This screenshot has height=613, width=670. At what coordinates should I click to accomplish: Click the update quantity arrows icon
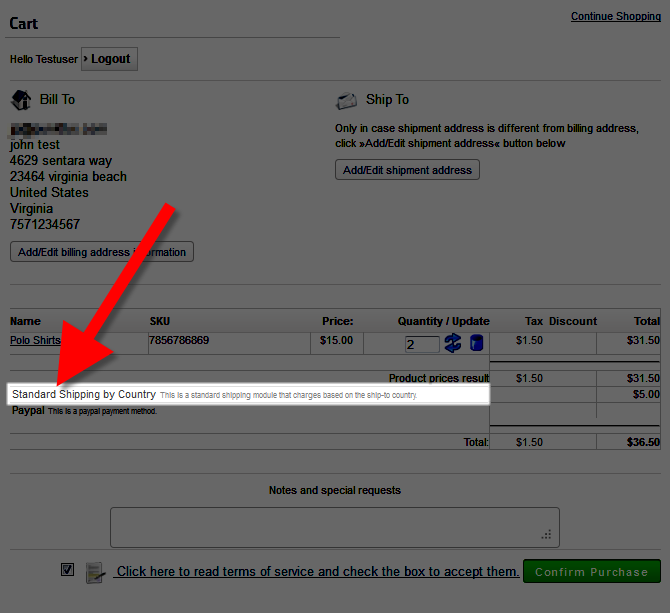pos(453,343)
